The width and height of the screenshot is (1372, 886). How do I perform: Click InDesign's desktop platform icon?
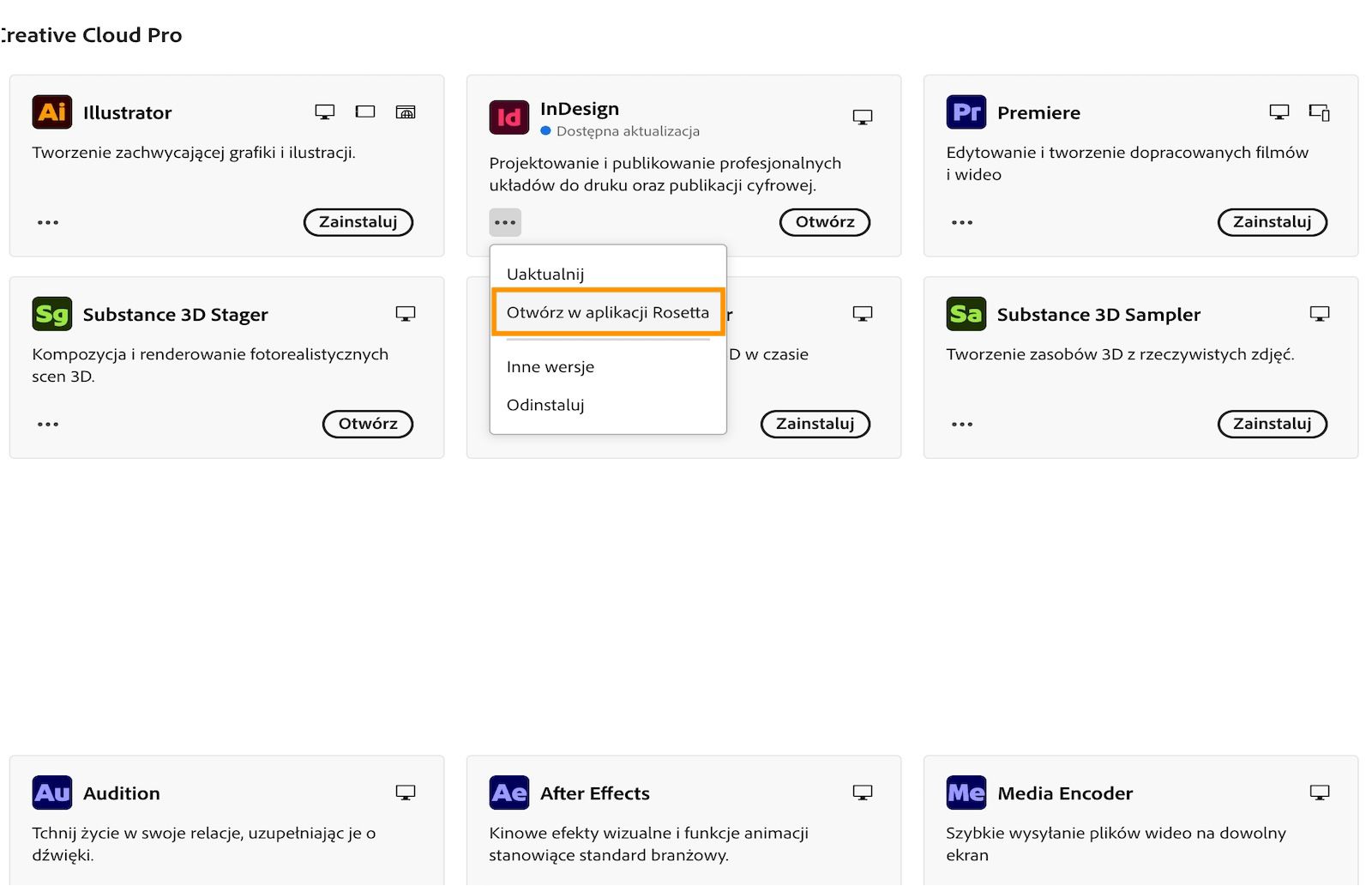pyautogui.click(x=863, y=117)
